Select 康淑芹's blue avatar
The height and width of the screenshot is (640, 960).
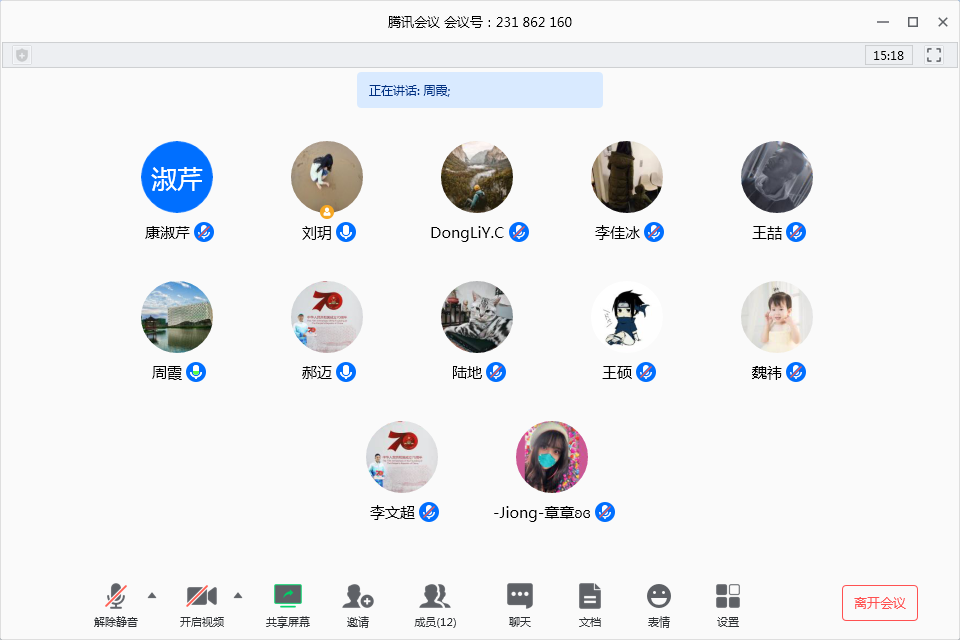(x=177, y=177)
